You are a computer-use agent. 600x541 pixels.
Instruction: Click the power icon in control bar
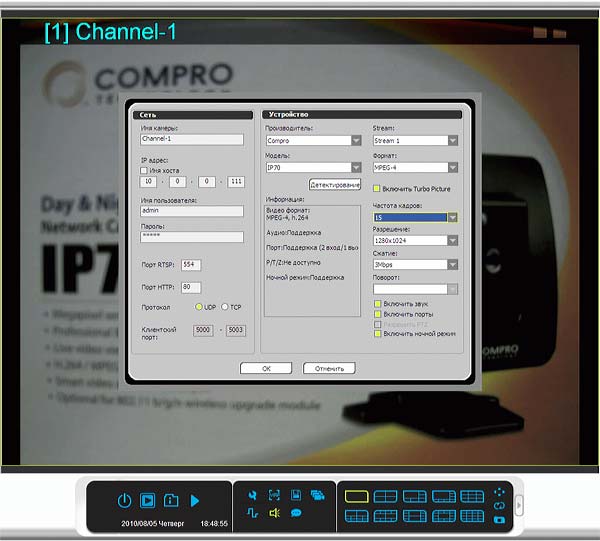tap(124, 501)
